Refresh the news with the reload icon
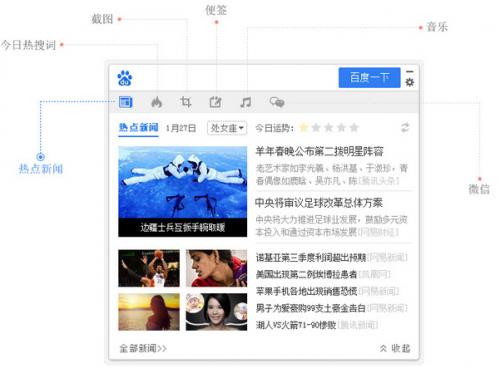Screen dimensions: 500x383 (405, 128)
